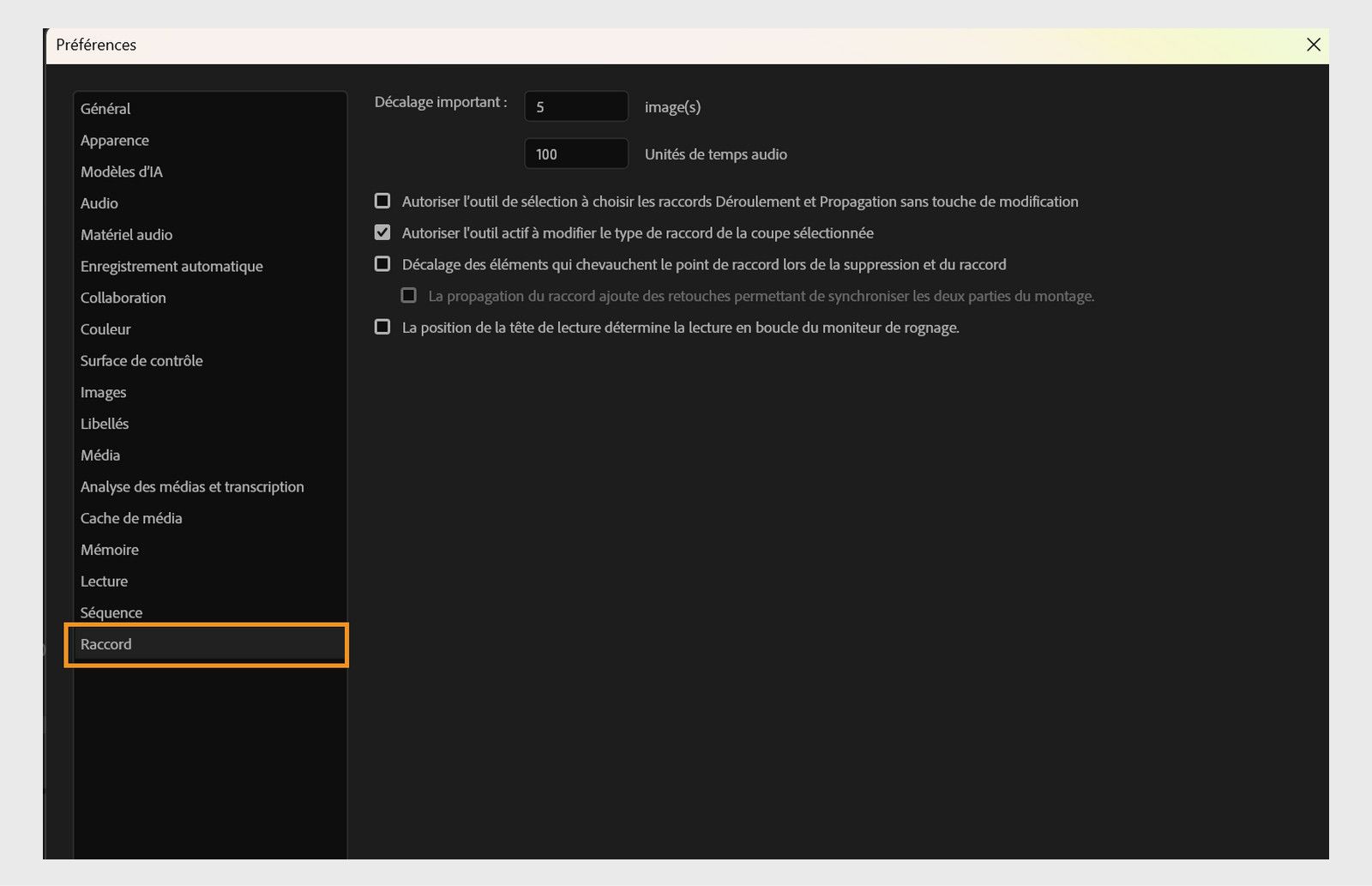Open the Audio preferences page
Screen dimensions: 1372x886
99,203
